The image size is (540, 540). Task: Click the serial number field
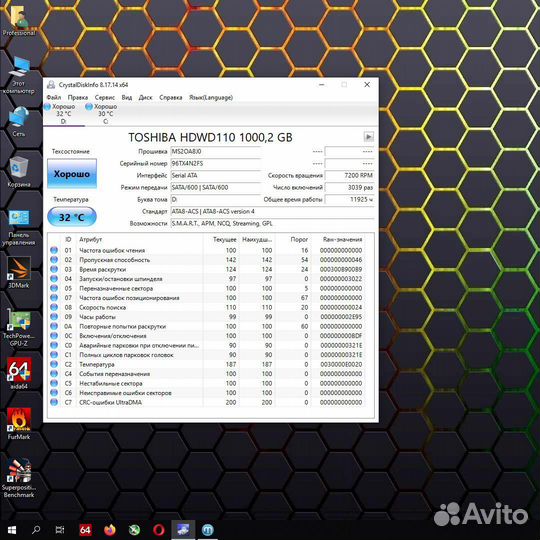[x=216, y=164]
